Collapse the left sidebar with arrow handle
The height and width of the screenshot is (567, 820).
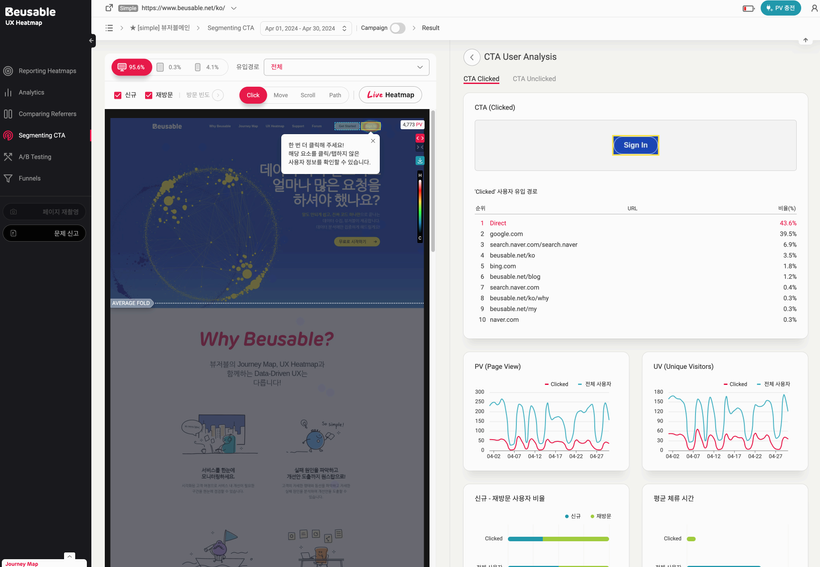click(x=92, y=41)
